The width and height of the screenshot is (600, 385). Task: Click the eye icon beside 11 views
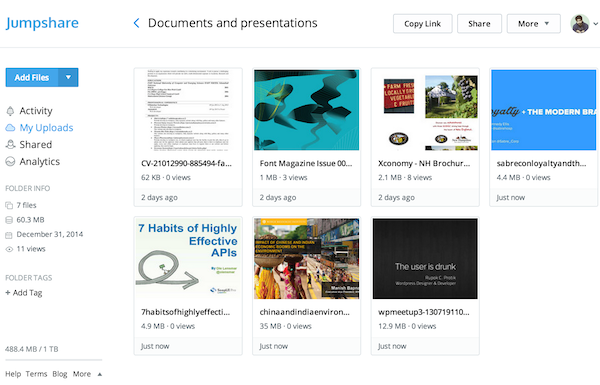[x=9, y=249]
